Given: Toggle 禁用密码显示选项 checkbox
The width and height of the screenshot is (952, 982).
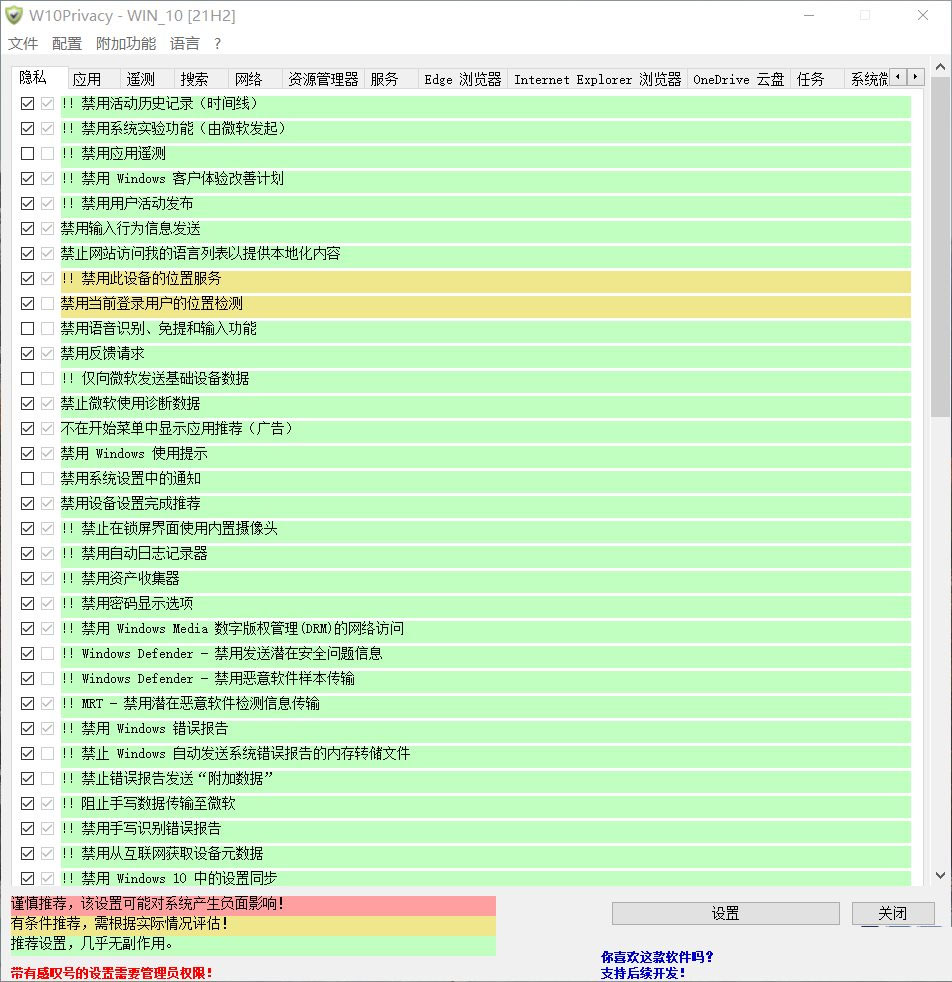Looking at the screenshot, I should [27, 604].
